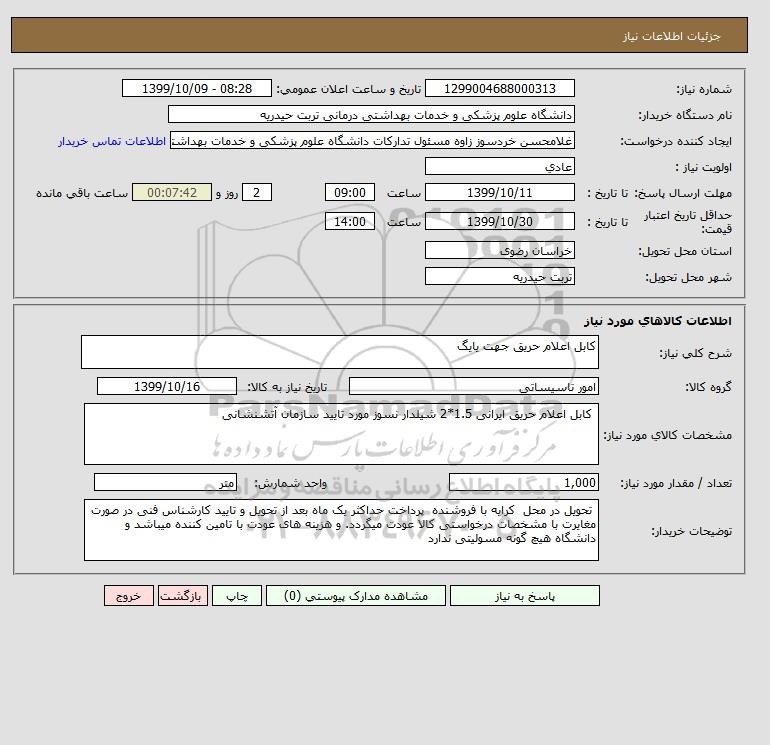
Task: Click the priority field showing عادي
Action: click(x=499, y=166)
